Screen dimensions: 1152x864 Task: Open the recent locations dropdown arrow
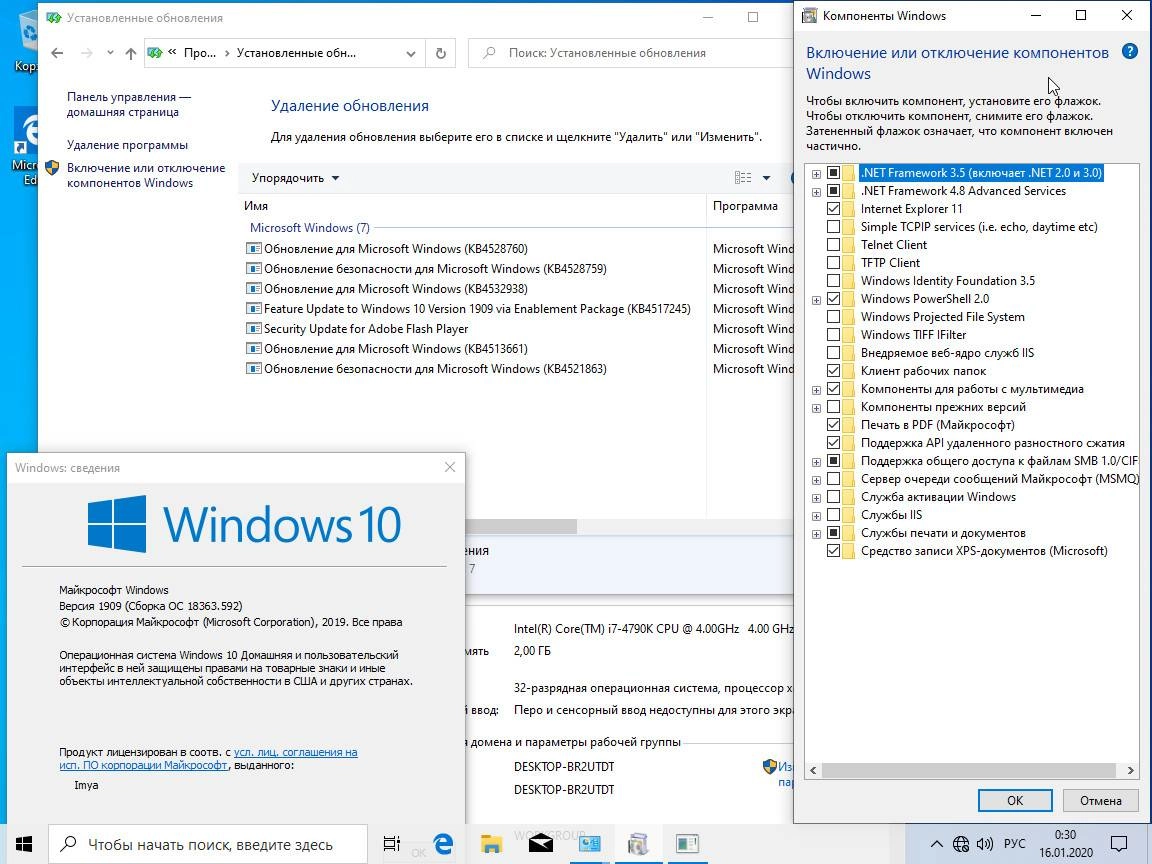pos(110,53)
